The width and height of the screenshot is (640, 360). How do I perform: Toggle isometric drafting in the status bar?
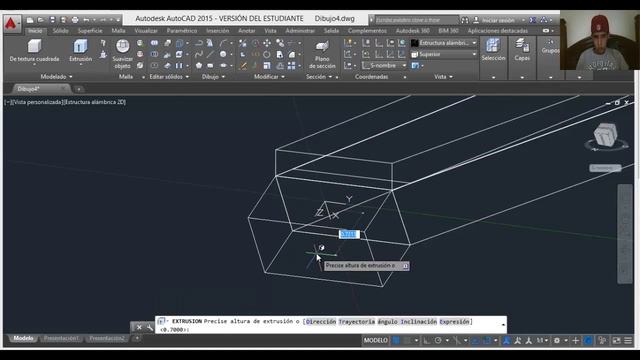pyautogui.click(x=456, y=340)
